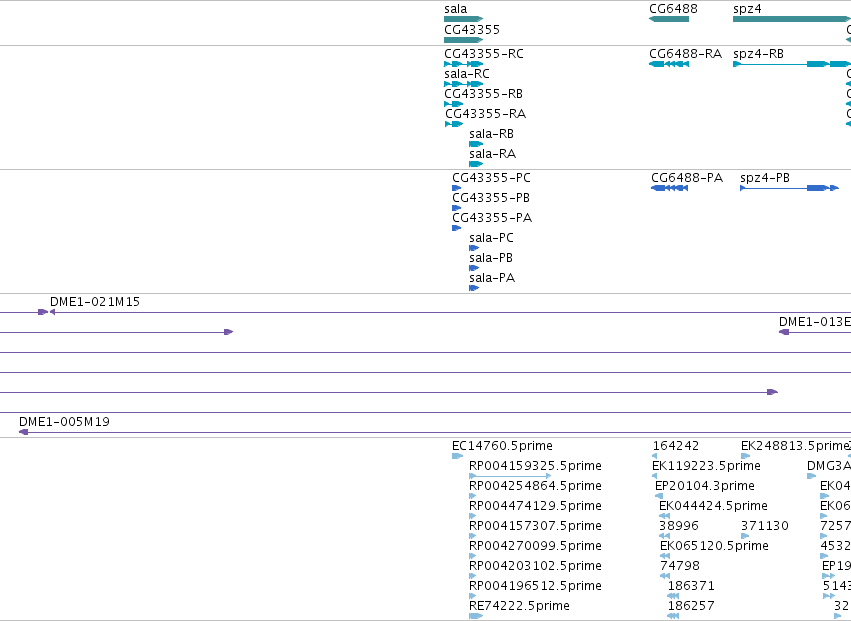
Task: Click transcript label CG43355-RB
Action: pyautogui.click(x=483, y=94)
